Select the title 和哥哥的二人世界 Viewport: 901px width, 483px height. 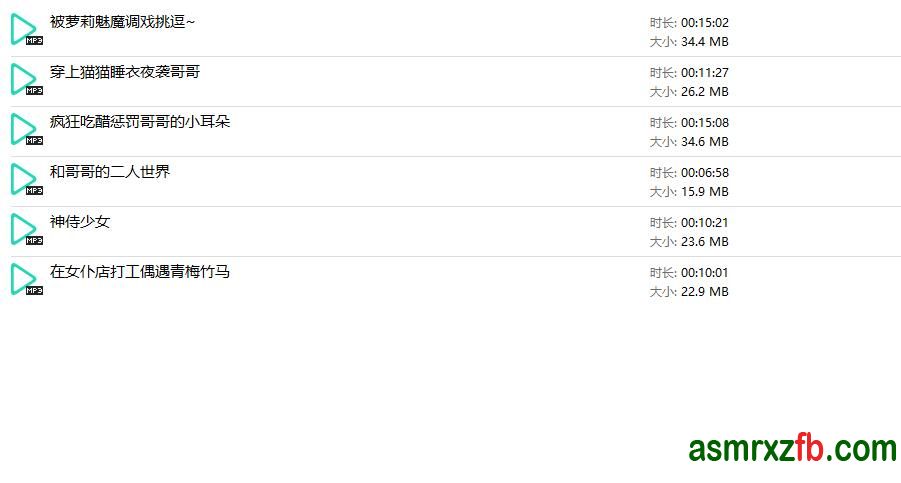click(x=110, y=172)
